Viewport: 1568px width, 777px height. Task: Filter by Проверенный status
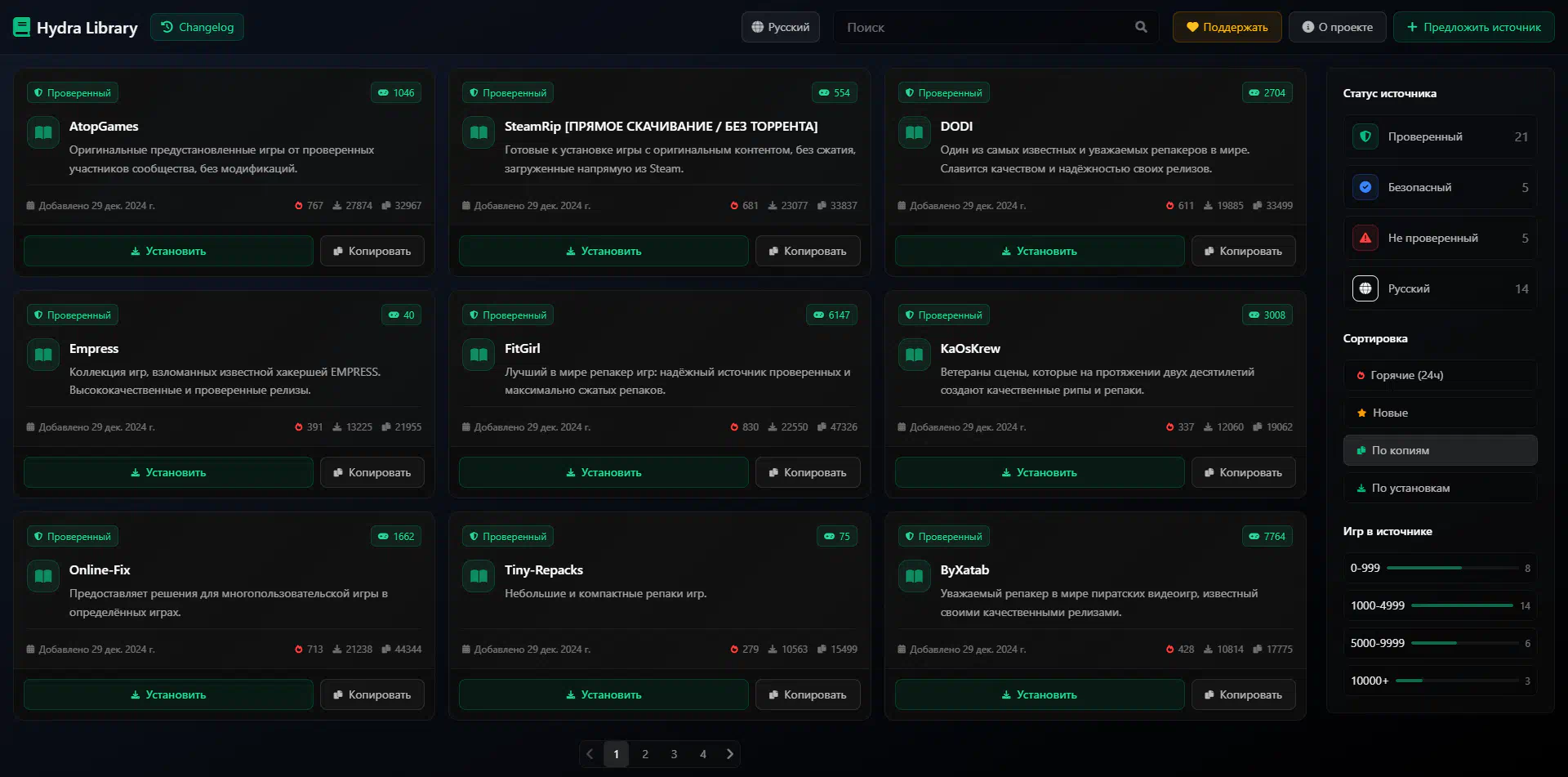point(1441,136)
